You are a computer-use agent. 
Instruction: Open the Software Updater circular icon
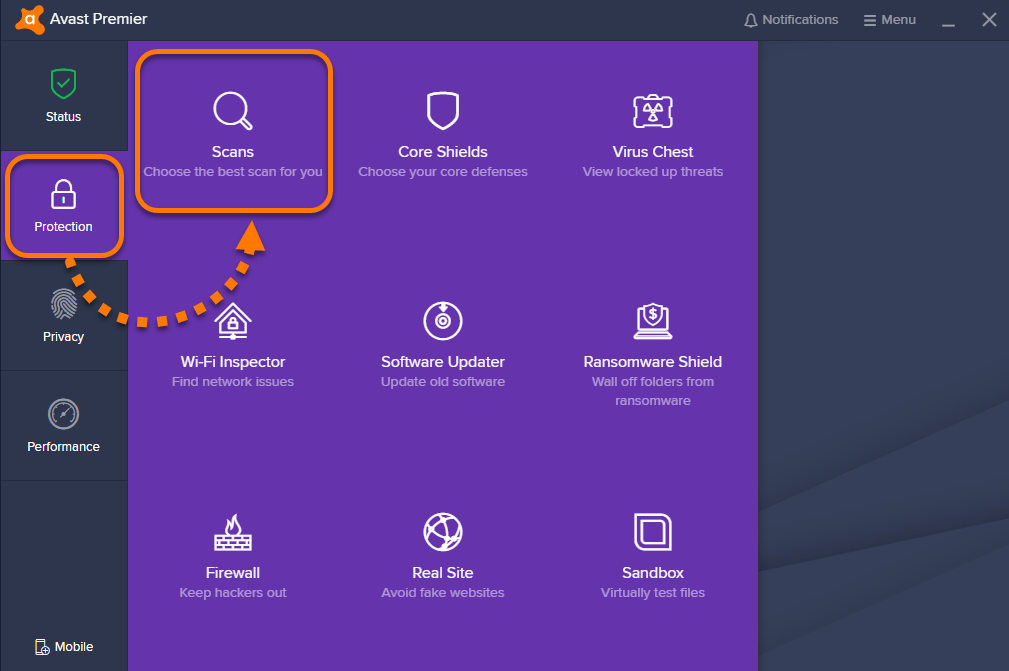[443, 320]
